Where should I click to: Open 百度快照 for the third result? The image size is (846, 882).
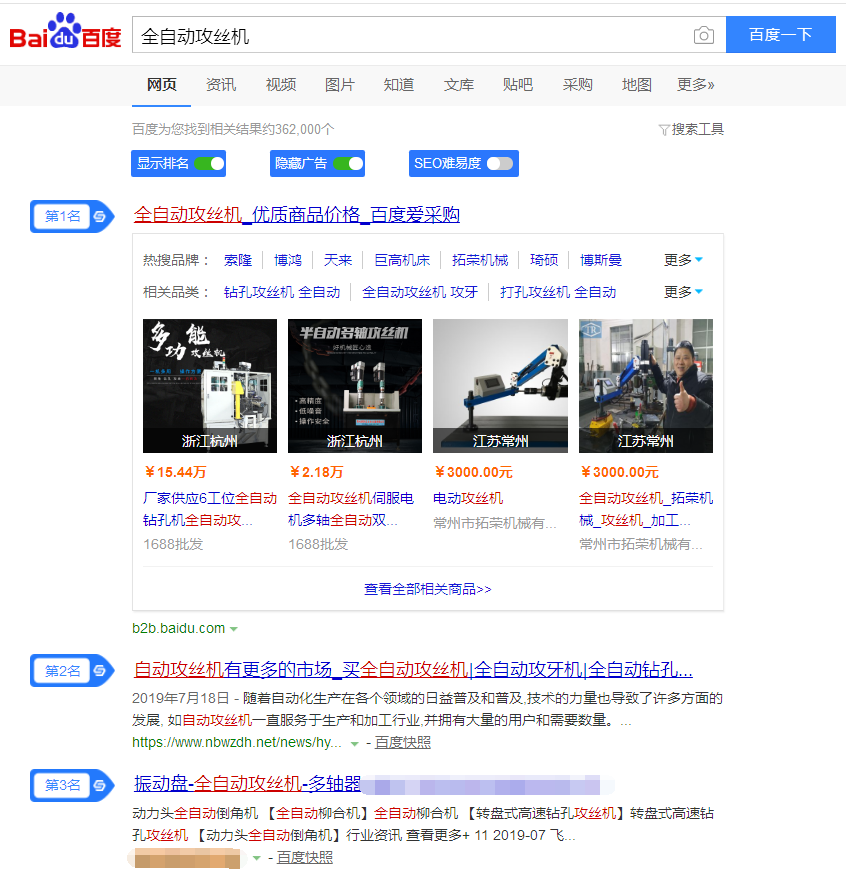pyautogui.click(x=305, y=858)
